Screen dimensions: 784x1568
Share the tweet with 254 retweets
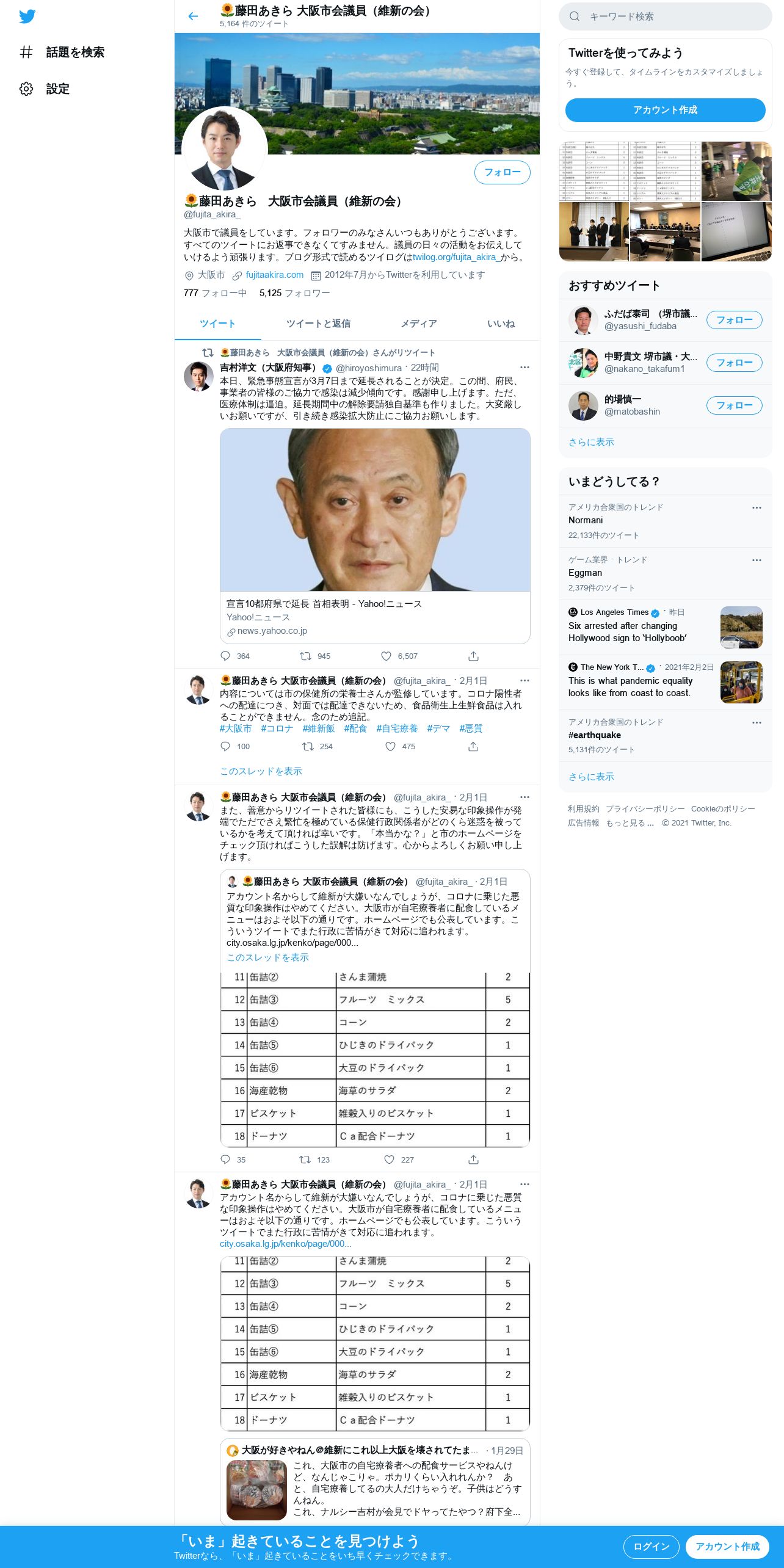coord(473,746)
